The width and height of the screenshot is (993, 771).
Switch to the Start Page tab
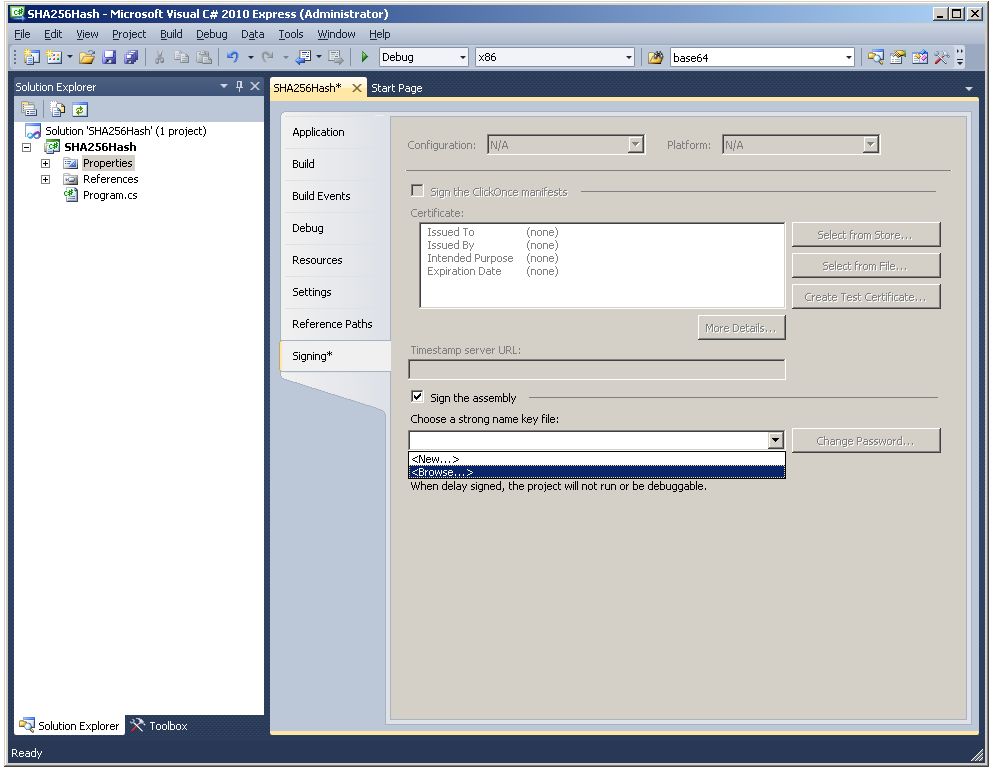396,88
